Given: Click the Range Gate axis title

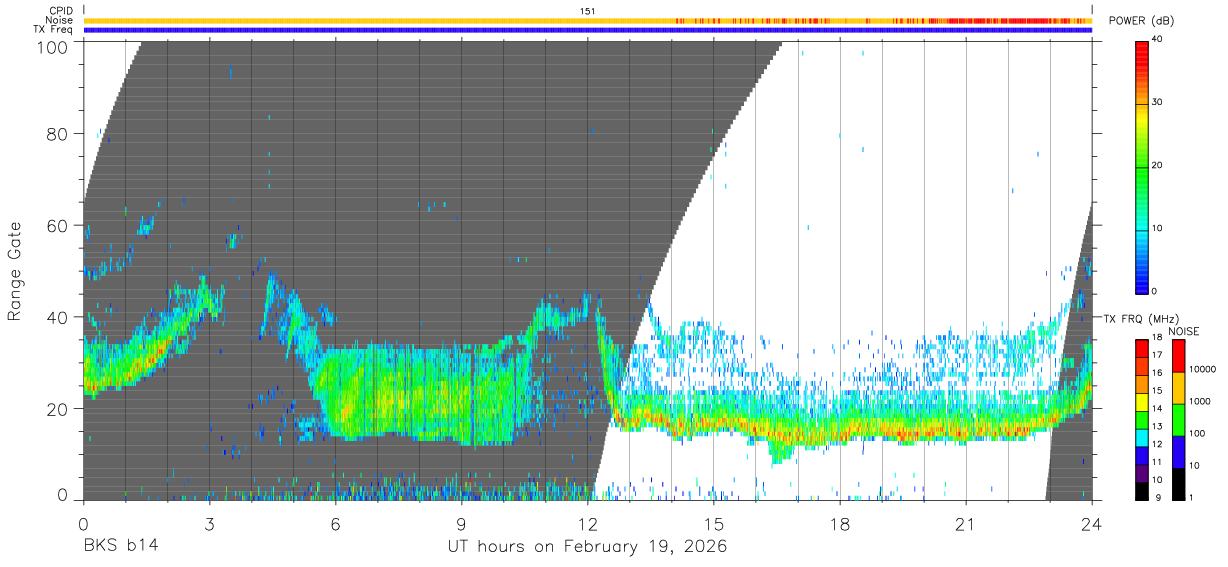Looking at the screenshot, I should pos(16,271).
